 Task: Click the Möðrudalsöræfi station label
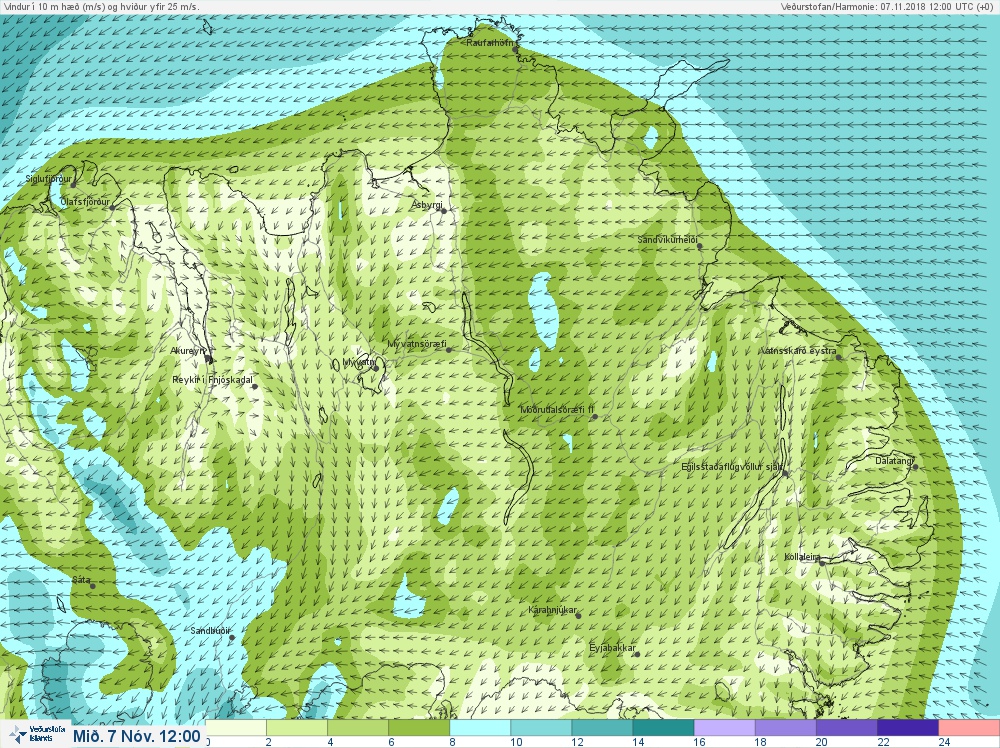point(557,410)
